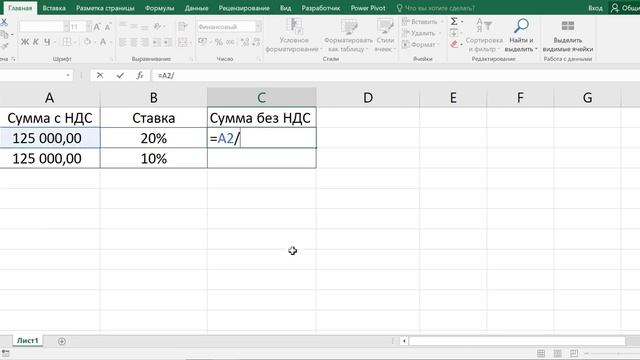Open the font name combo box
Viewport: 640px width, 360px height.
click(x=44, y=27)
